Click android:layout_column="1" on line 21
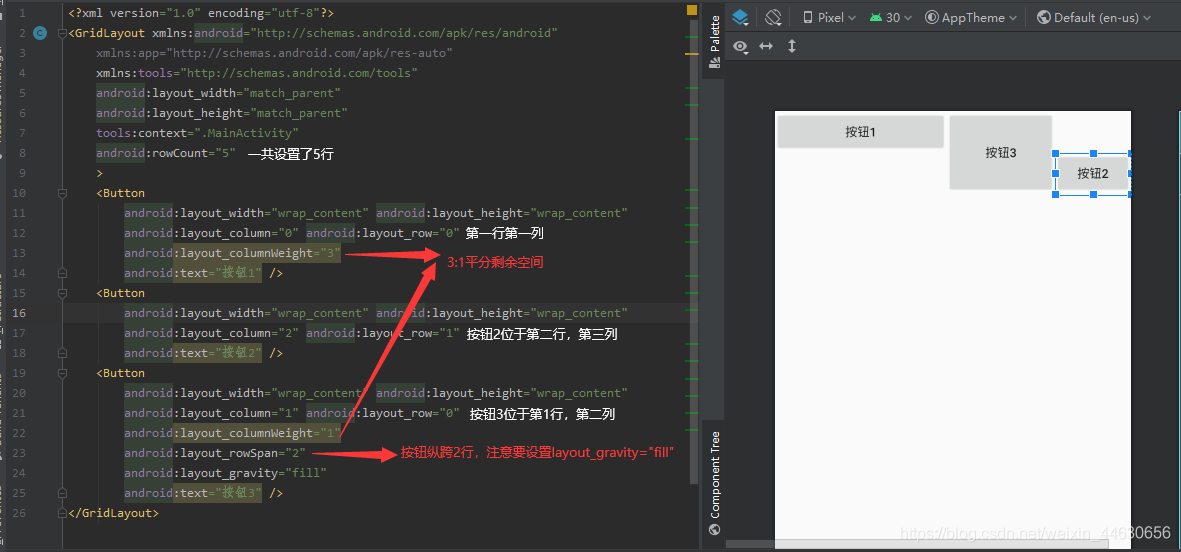Viewport: 1181px width, 552px height. (x=212, y=413)
